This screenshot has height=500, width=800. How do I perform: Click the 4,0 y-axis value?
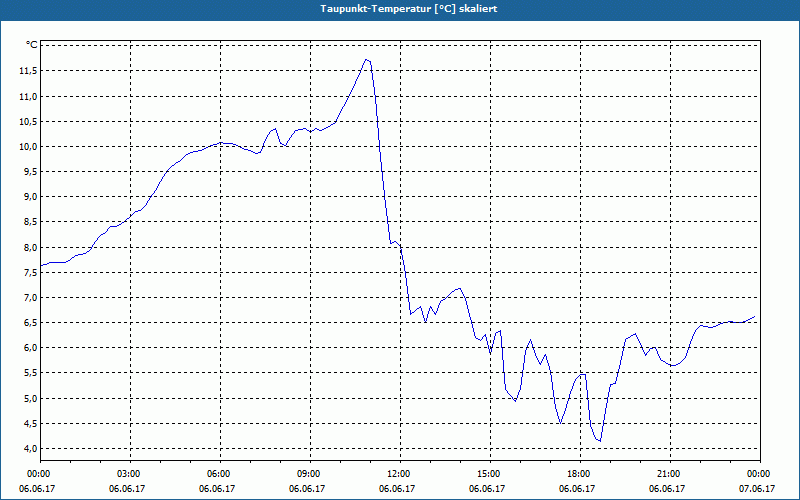tap(30, 448)
